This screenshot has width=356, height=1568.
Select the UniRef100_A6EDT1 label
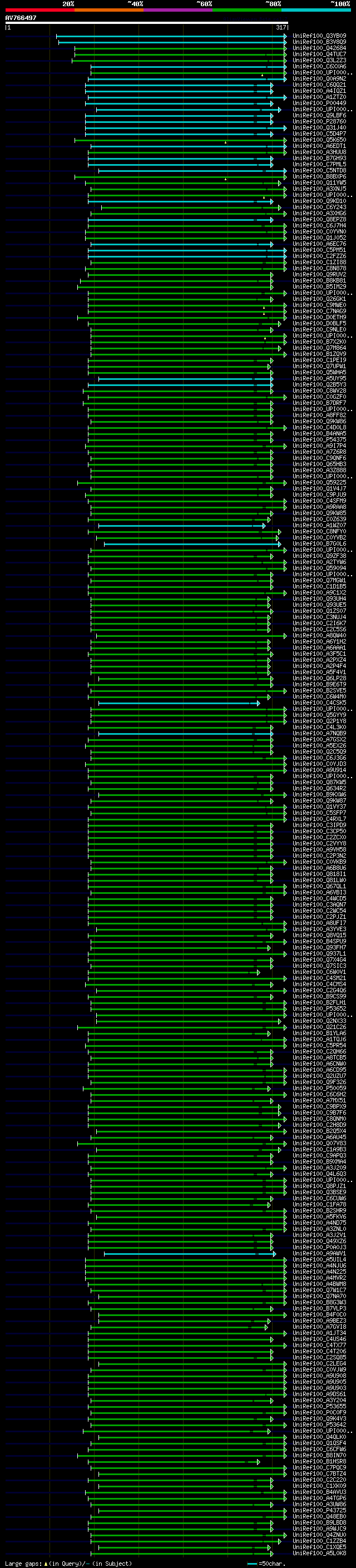(x=319, y=146)
